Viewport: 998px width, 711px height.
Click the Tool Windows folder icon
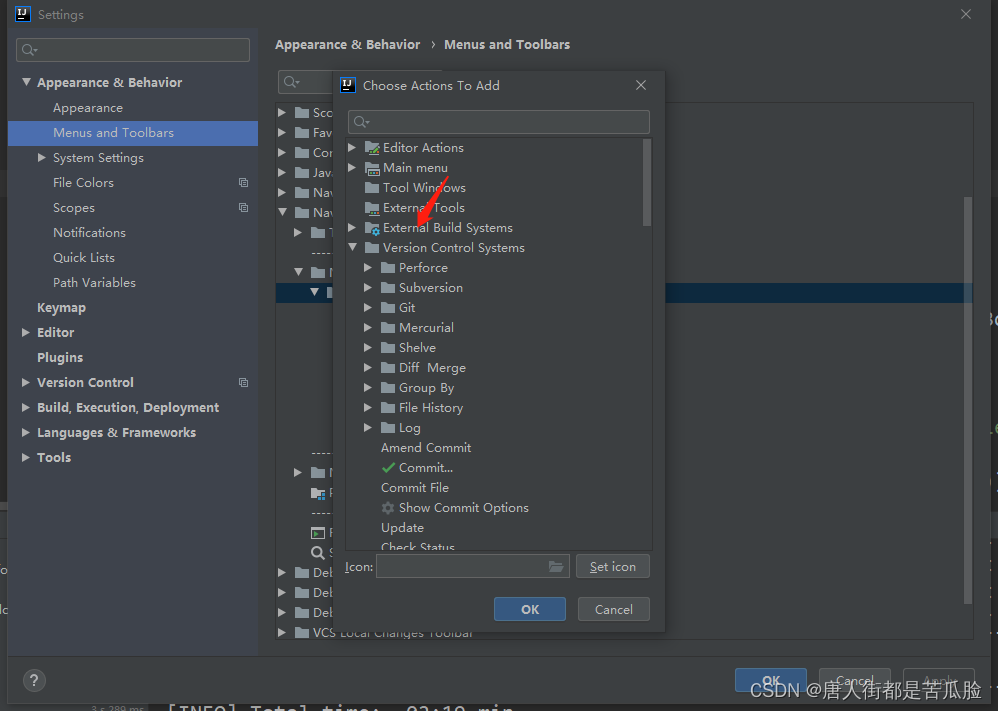[x=372, y=188]
